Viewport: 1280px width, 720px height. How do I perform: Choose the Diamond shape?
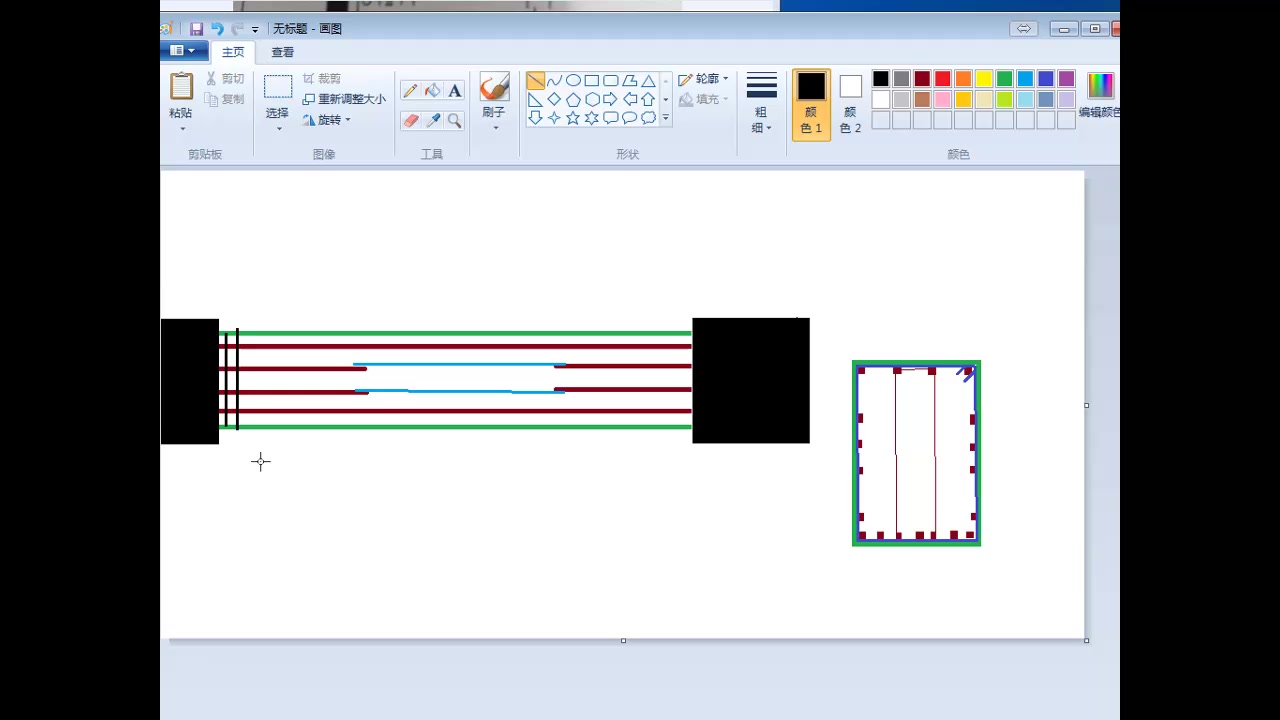click(x=554, y=99)
